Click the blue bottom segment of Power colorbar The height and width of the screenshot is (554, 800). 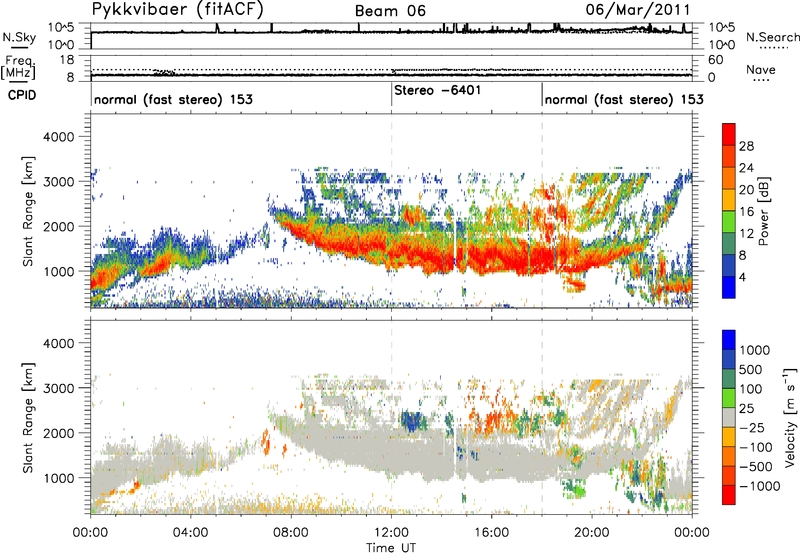pyautogui.click(x=729, y=287)
